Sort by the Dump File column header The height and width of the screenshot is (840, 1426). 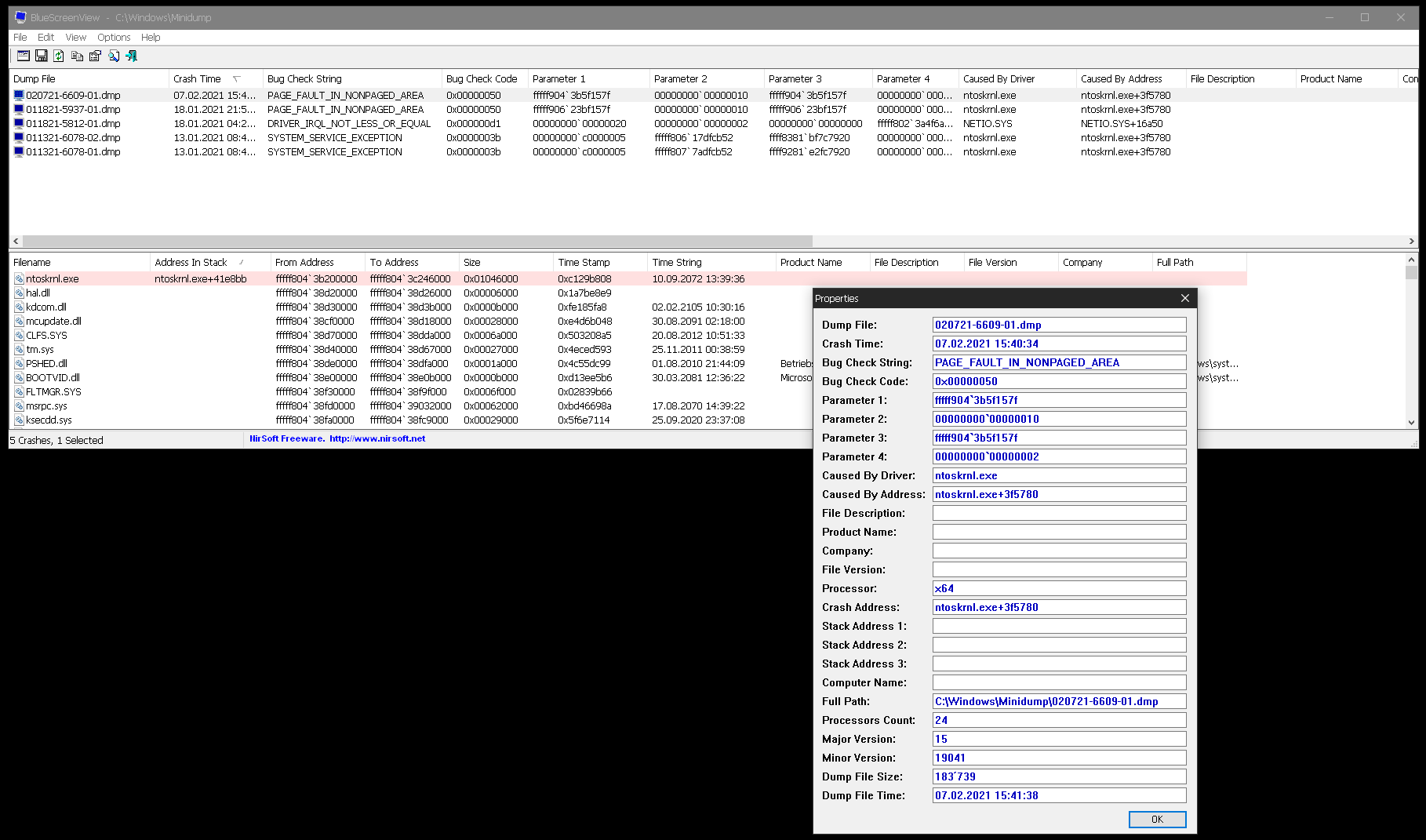[x=89, y=78]
